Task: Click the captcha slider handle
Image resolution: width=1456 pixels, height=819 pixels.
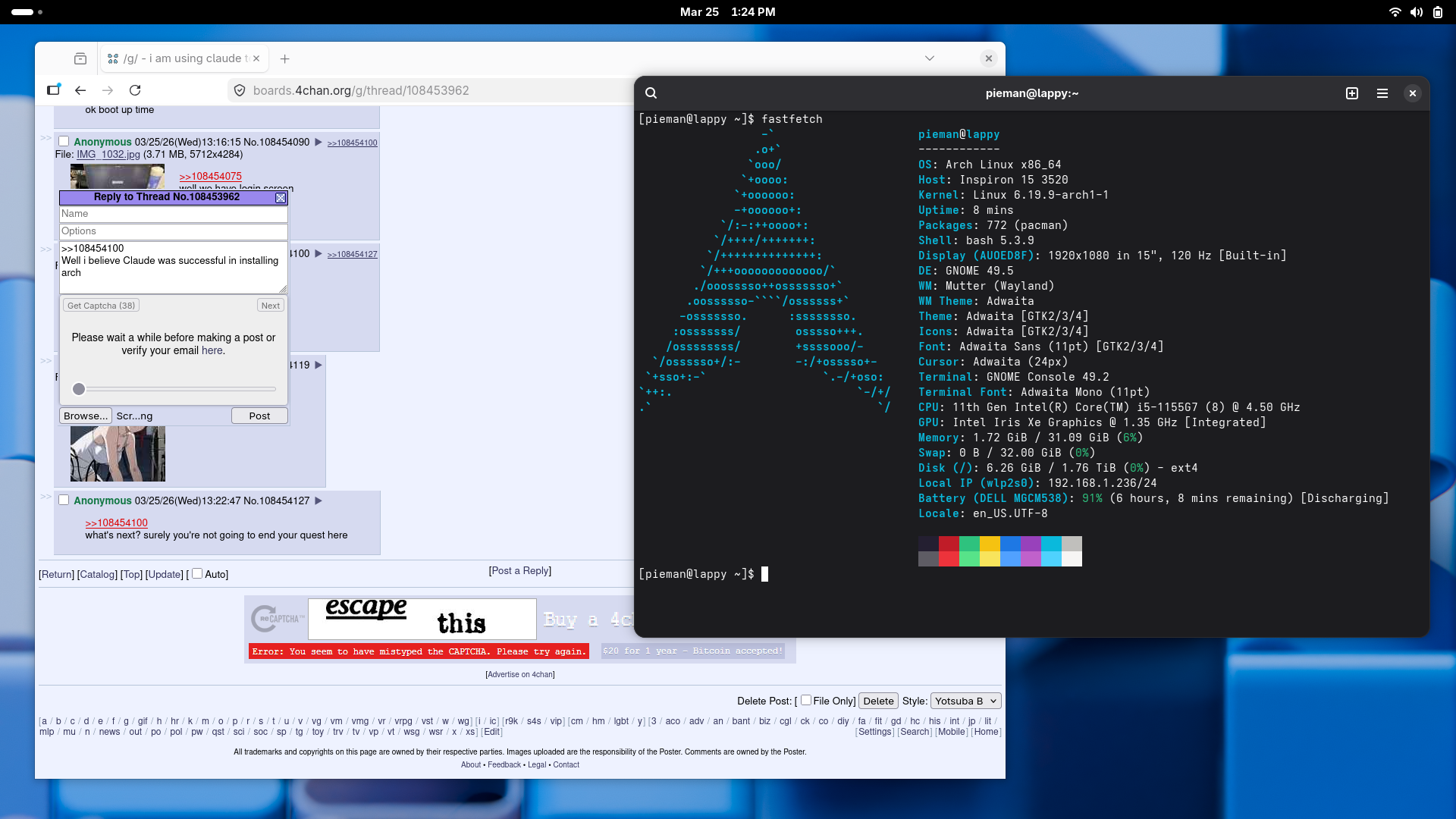Action: (x=79, y=389)
